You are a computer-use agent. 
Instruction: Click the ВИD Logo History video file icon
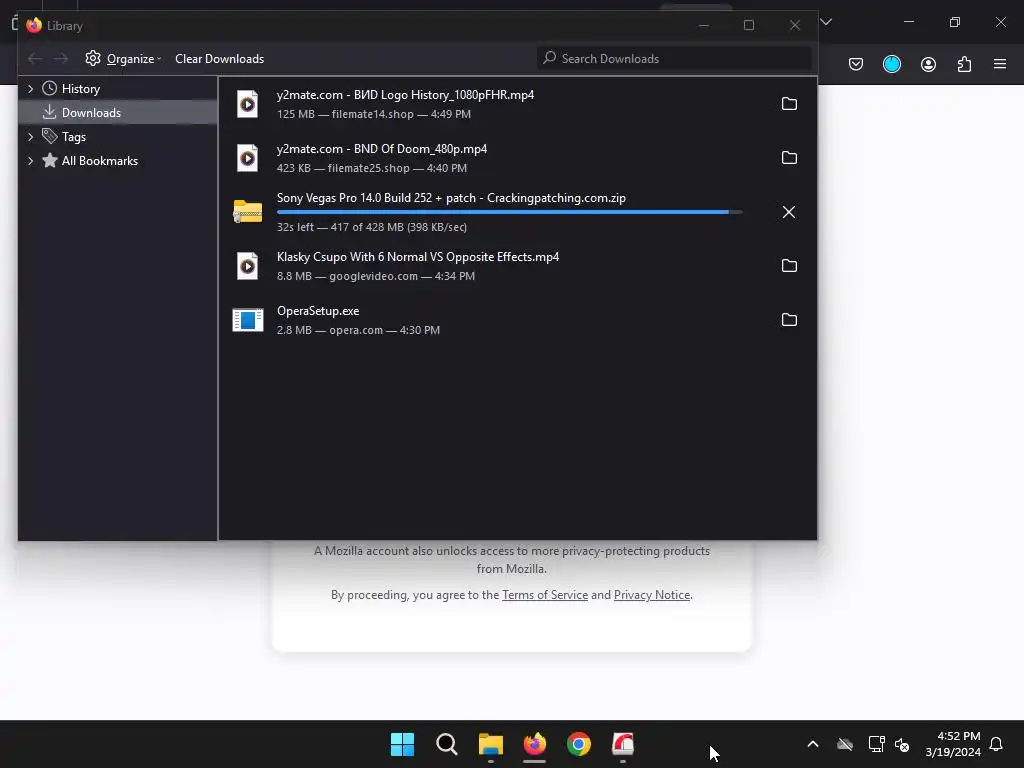click(248, 104)
